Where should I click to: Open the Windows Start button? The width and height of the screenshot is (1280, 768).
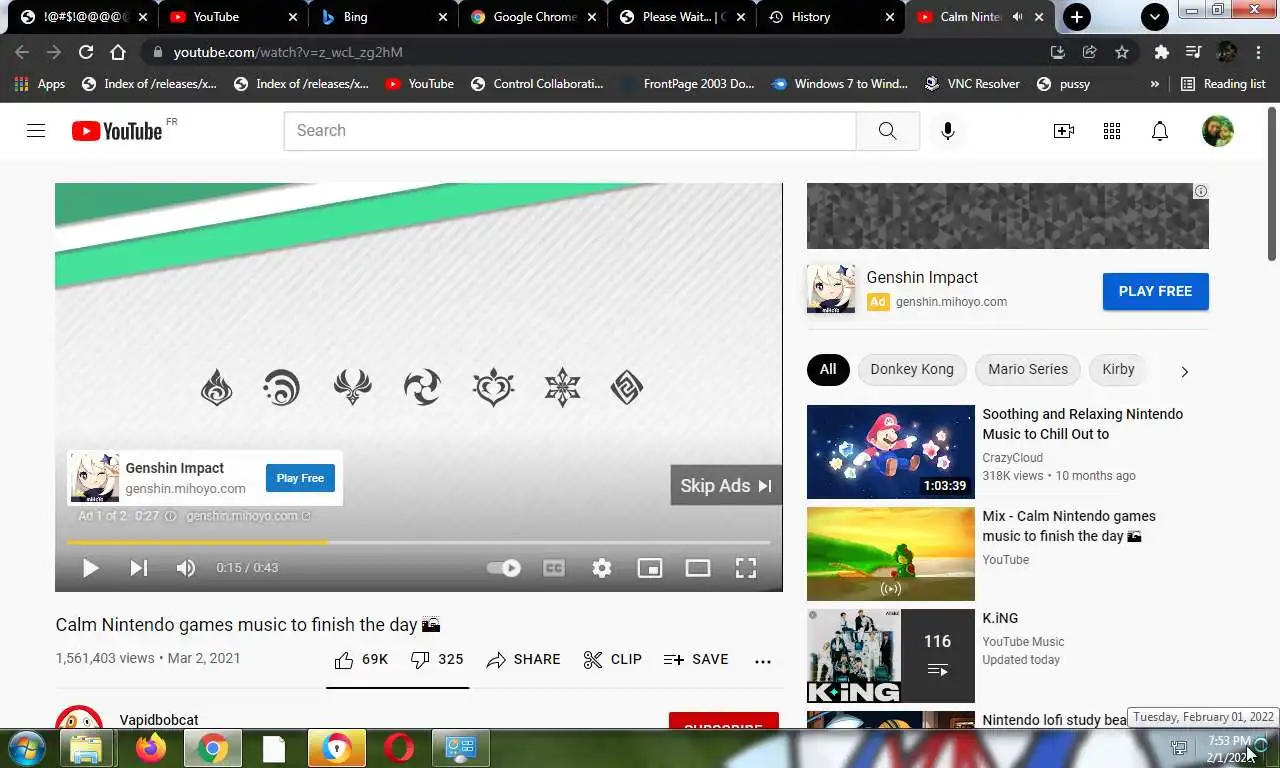click(25, 748)
